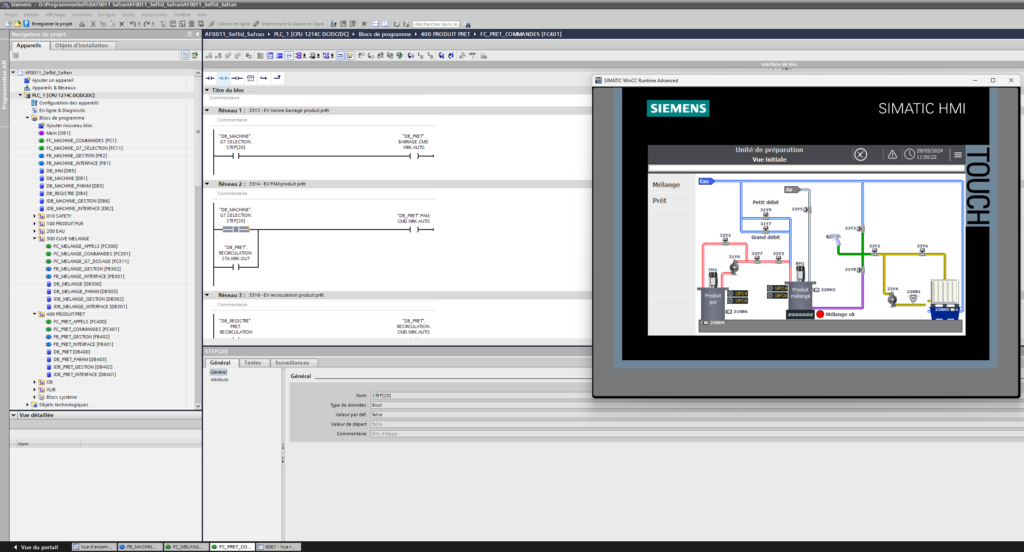This screenshot has height=552, width=1024.
Task: Click Interrompre la liaison en ligne
Action: click(289, 24)
